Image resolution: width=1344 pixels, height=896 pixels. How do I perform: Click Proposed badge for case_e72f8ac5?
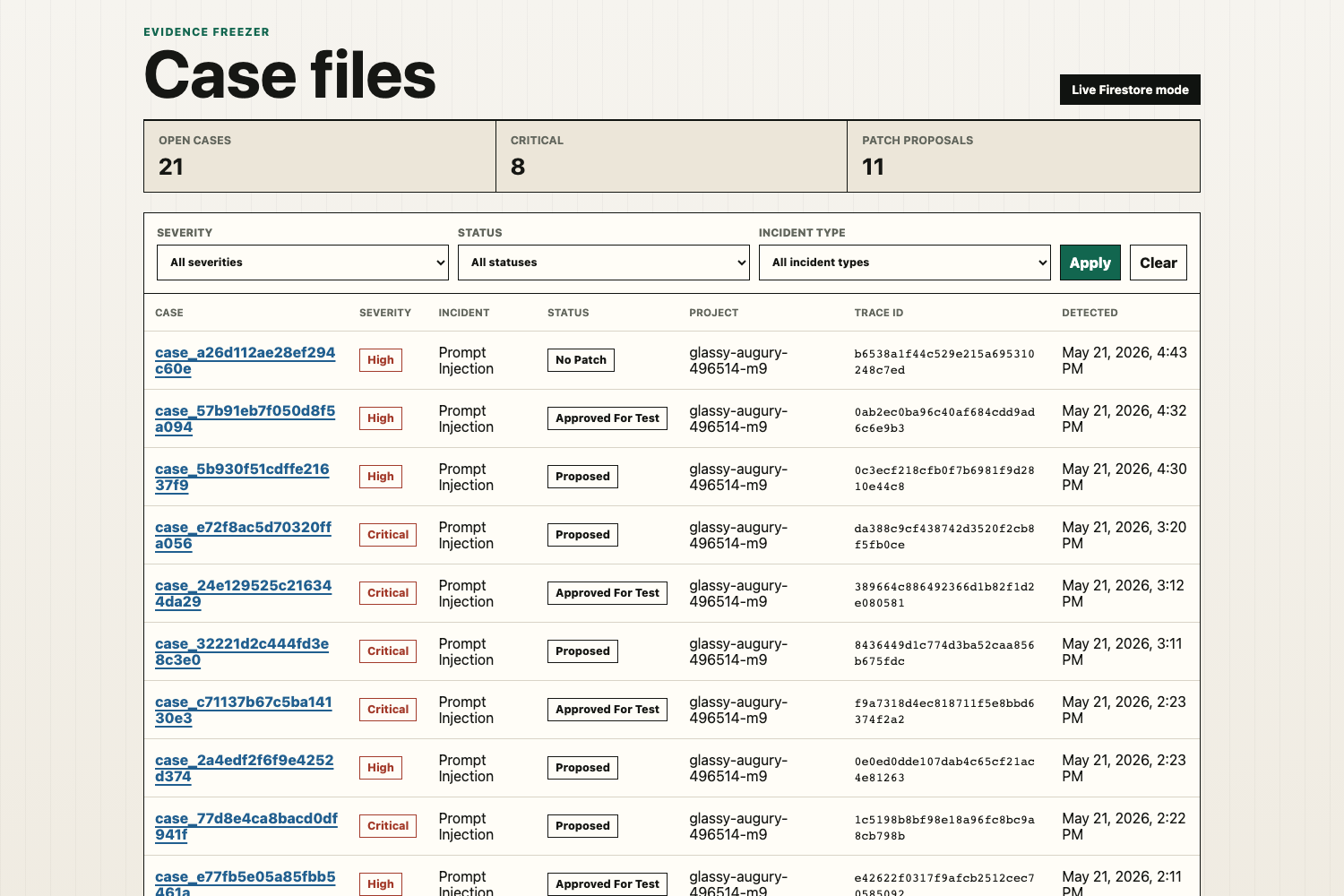[582, 535]
